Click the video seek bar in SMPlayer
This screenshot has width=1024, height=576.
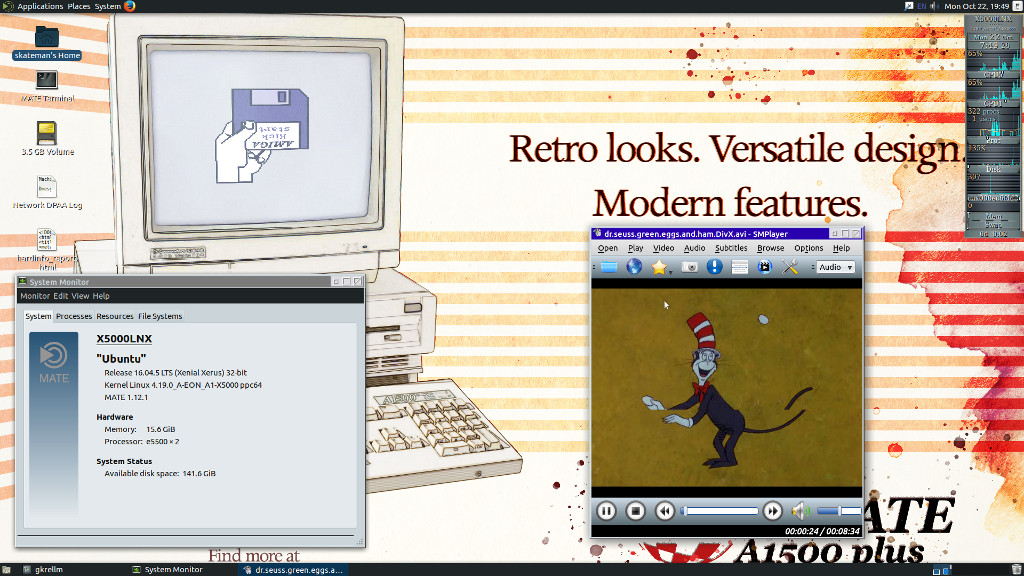719,511
